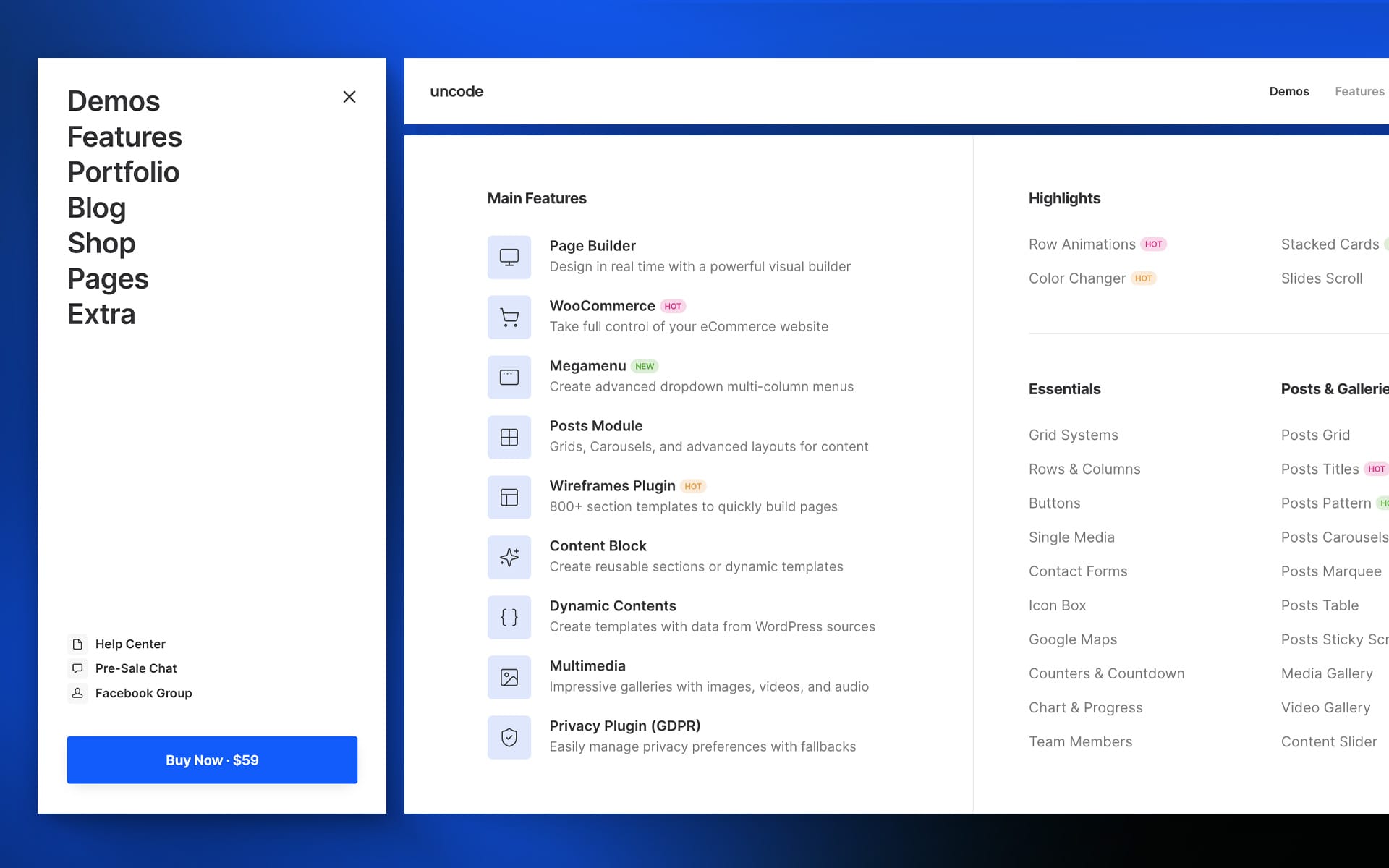This screenshot has width=1389, height=868.
Task: Open the Stacked Cards highlight link
Action: [1330, 244]
